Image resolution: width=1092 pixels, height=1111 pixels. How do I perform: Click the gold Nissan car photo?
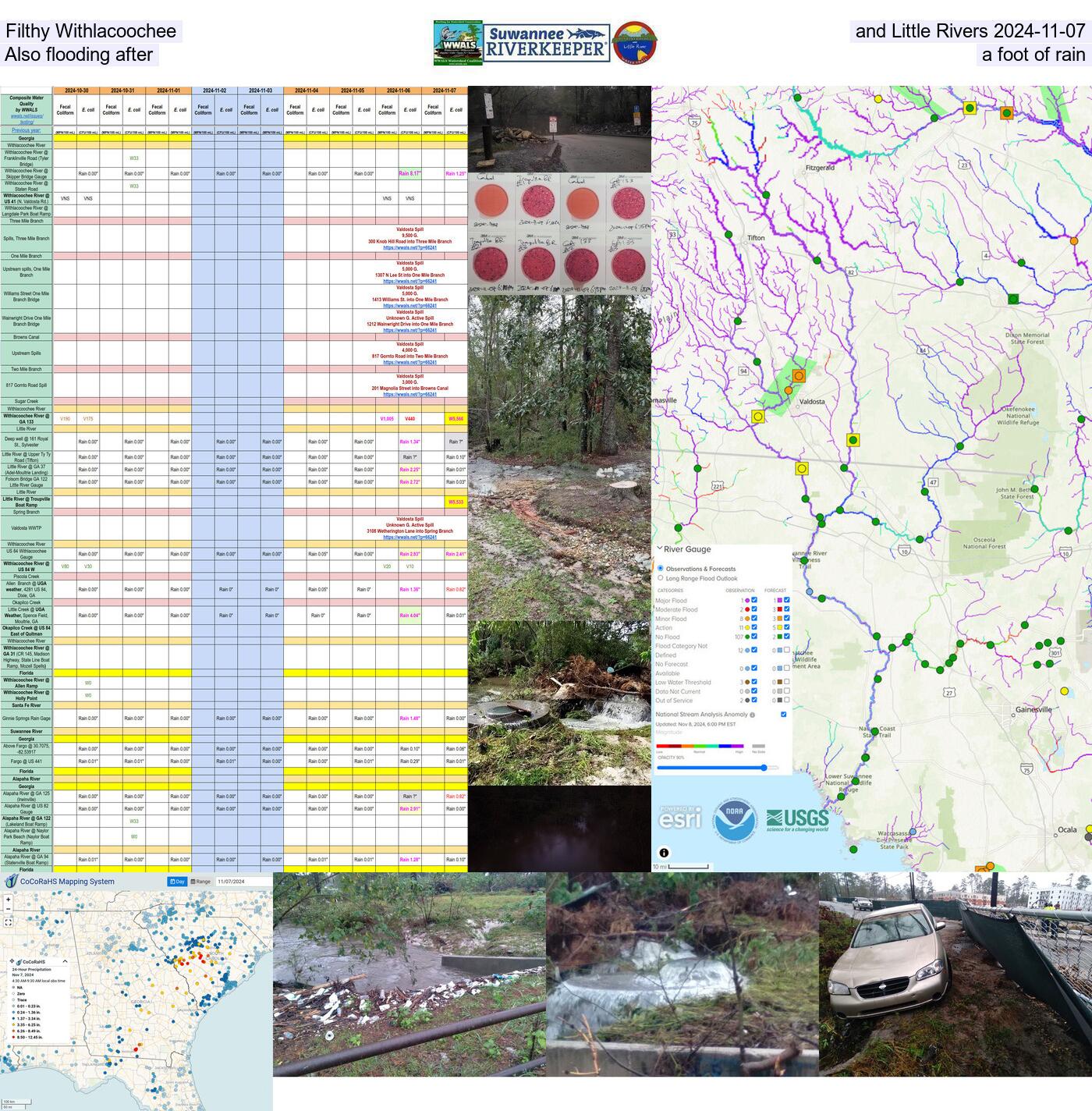pos(955,974)
